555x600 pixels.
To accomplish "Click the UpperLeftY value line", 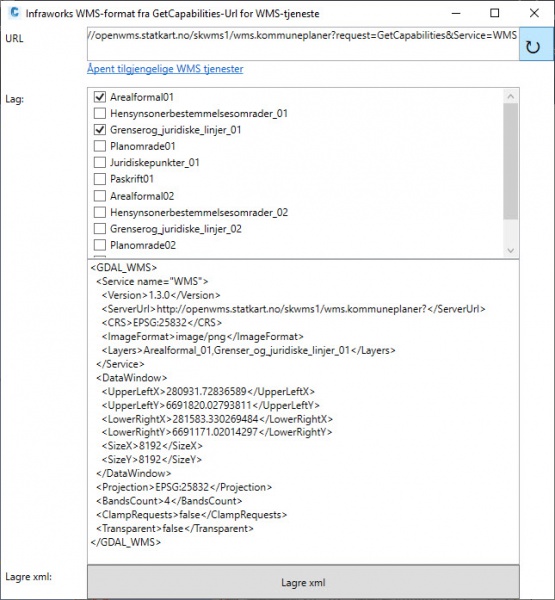I will click(x=211, y=406).
